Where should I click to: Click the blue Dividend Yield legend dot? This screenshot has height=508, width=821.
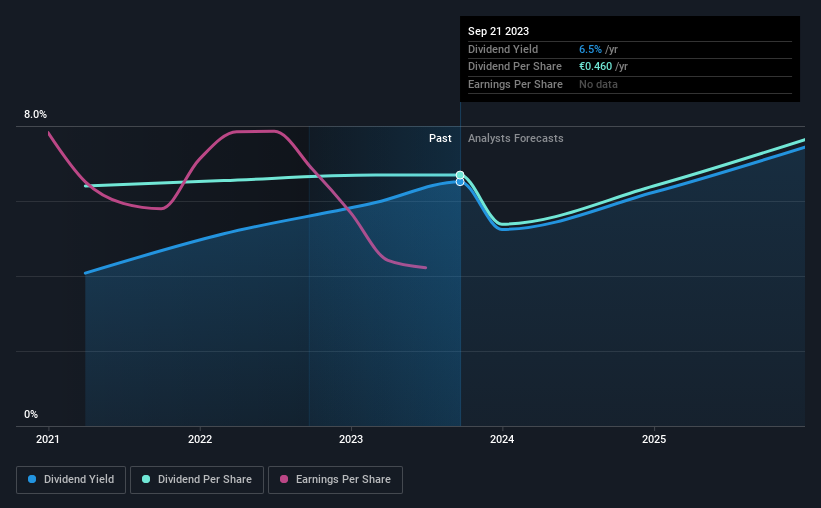click(x=32, y=479)
